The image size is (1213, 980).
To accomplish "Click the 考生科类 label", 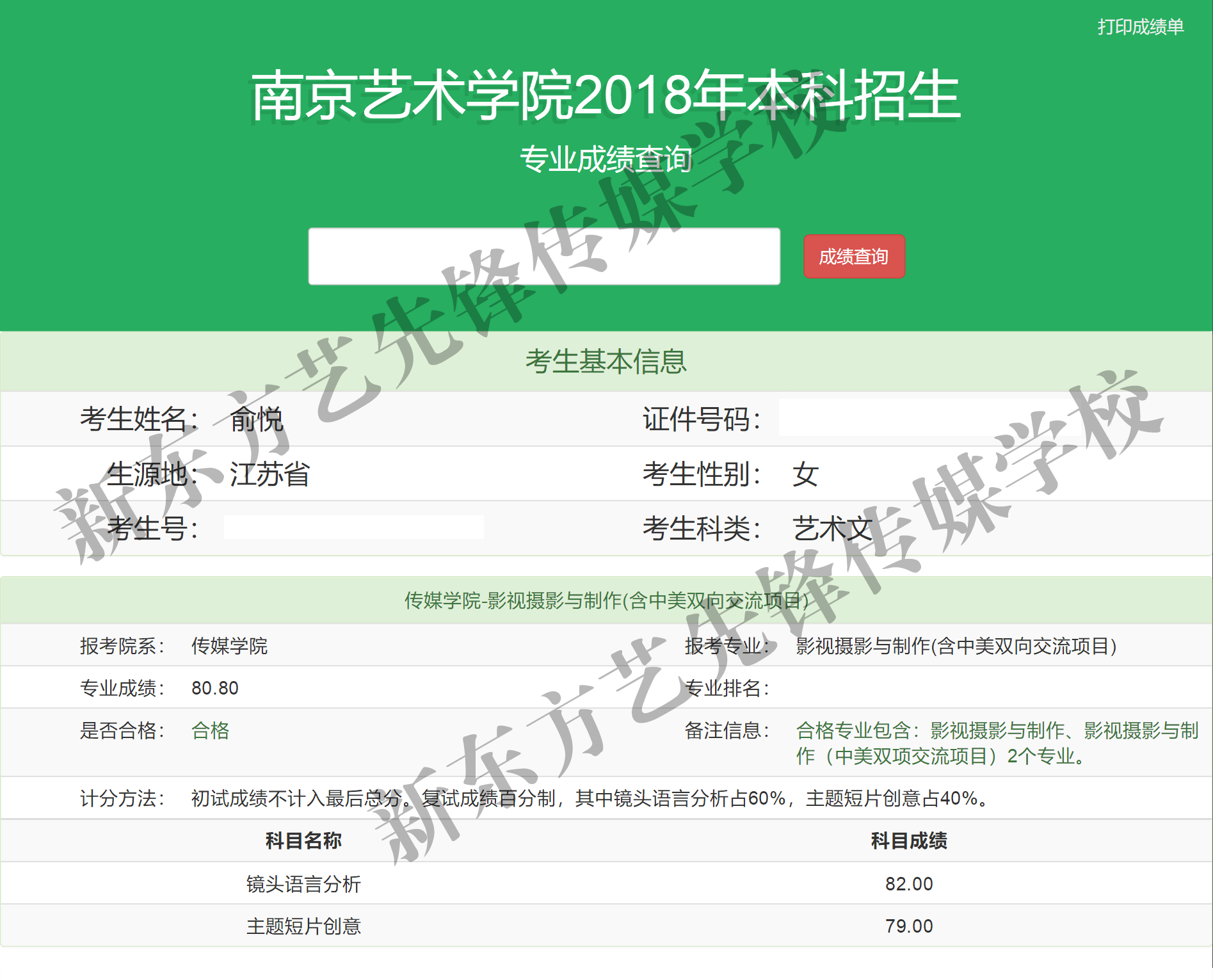I will pos(702,529).
